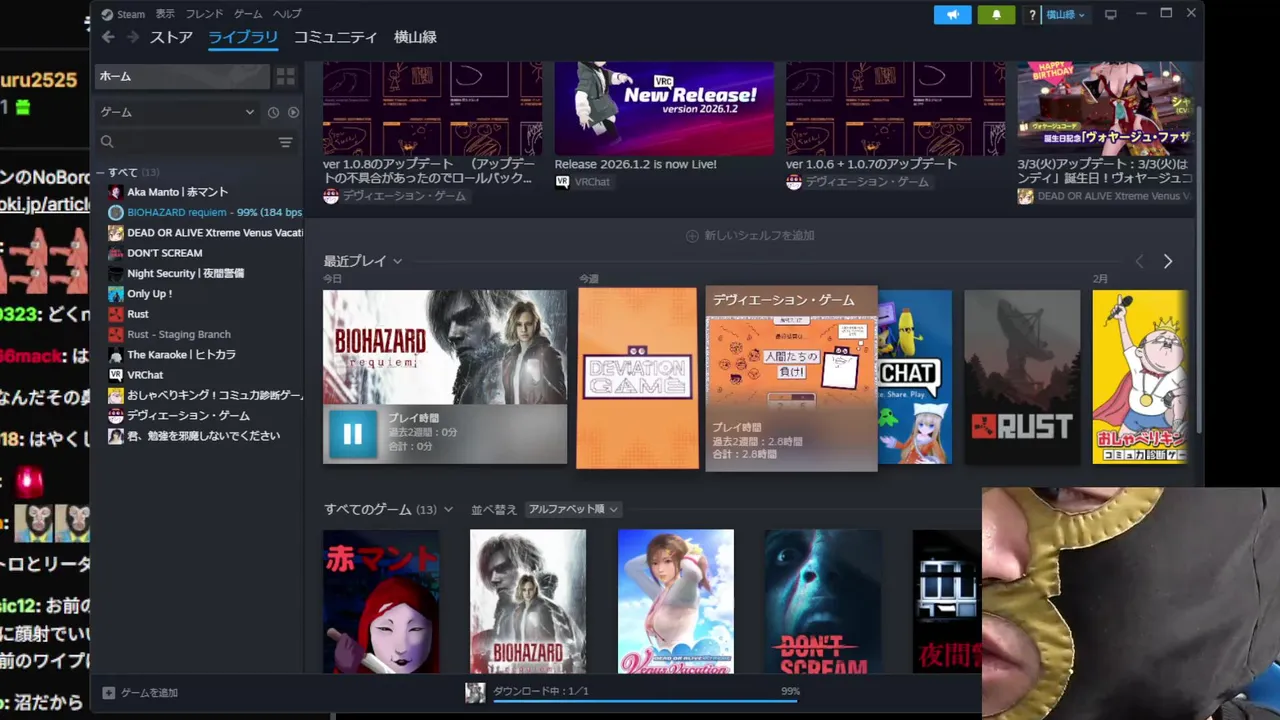Click the Steam announcements megaphone icon

[x=952, y=15]
